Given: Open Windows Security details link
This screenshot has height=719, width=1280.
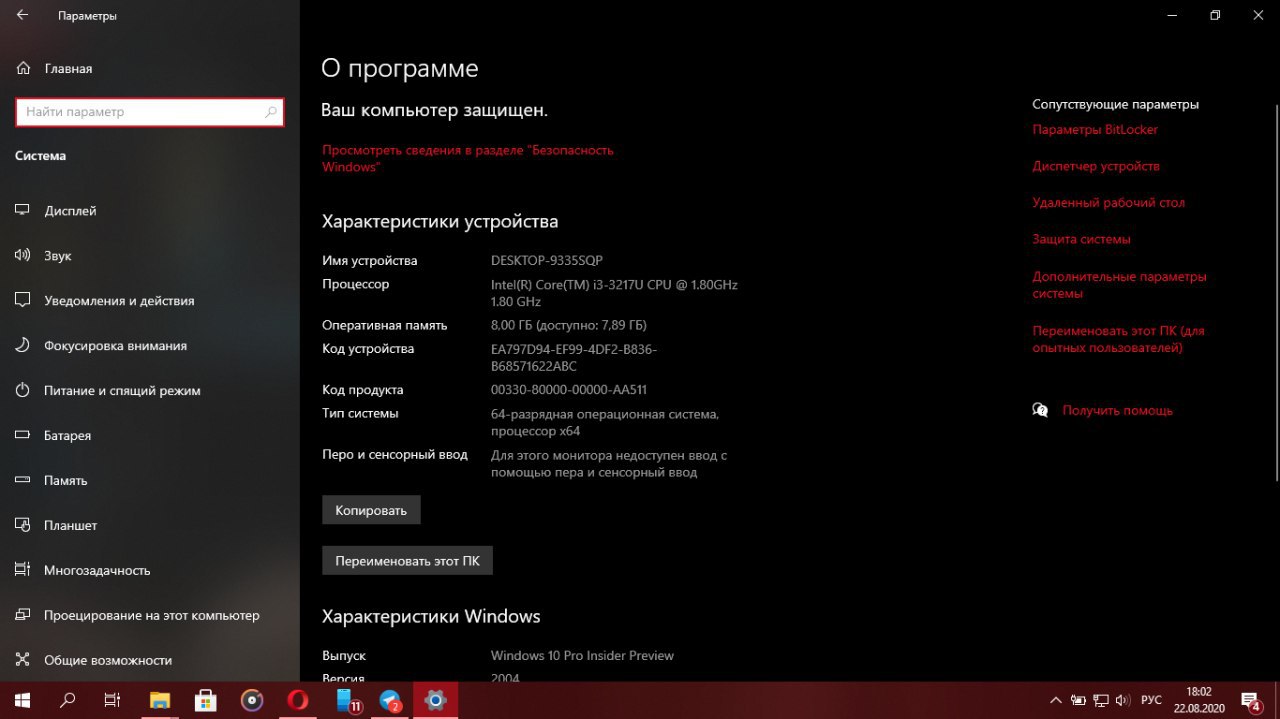Looking at the screenshot, I should click(467, 158).
